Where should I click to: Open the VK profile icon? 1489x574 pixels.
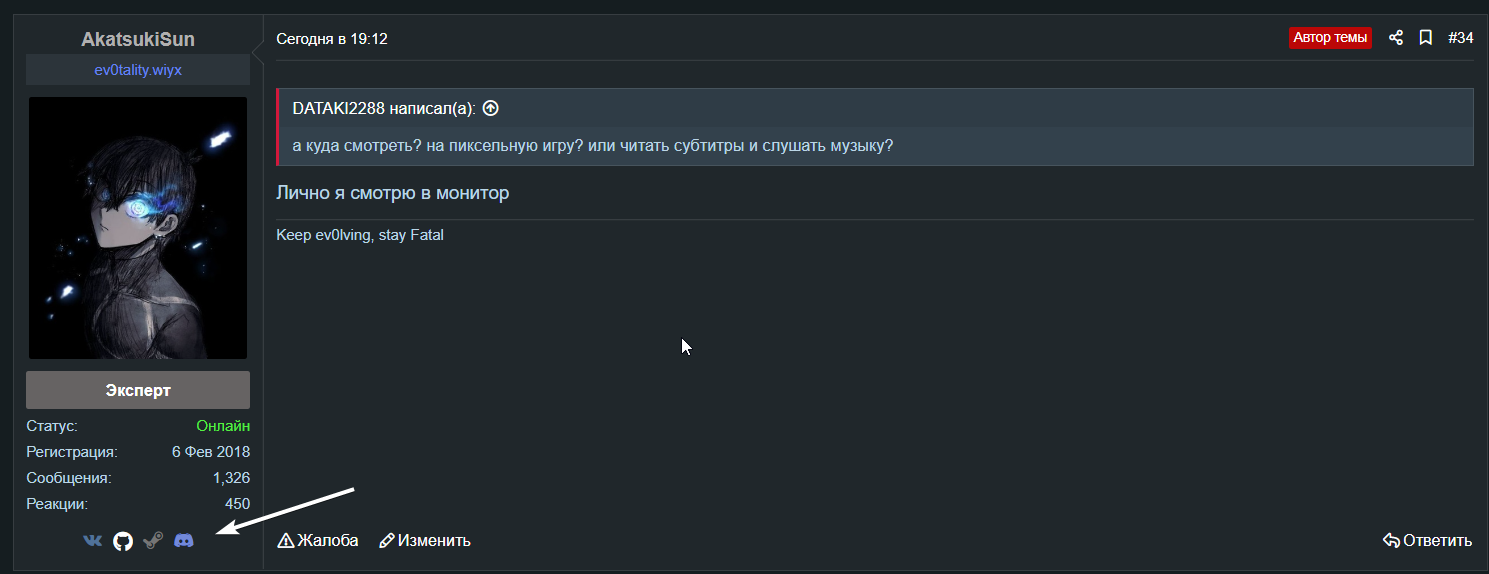(x=92, y=541)
